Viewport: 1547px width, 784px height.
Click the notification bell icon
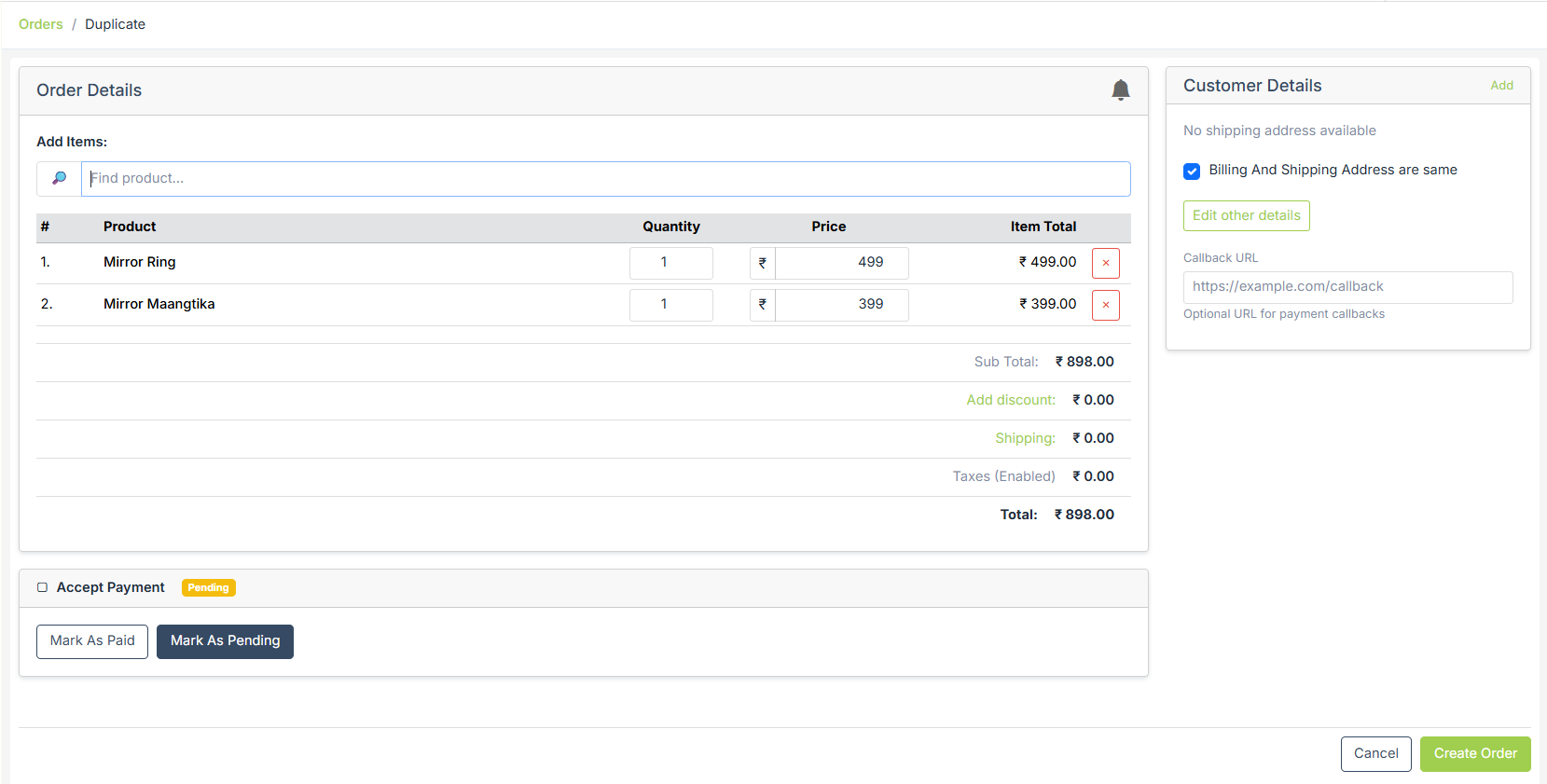1120,89
